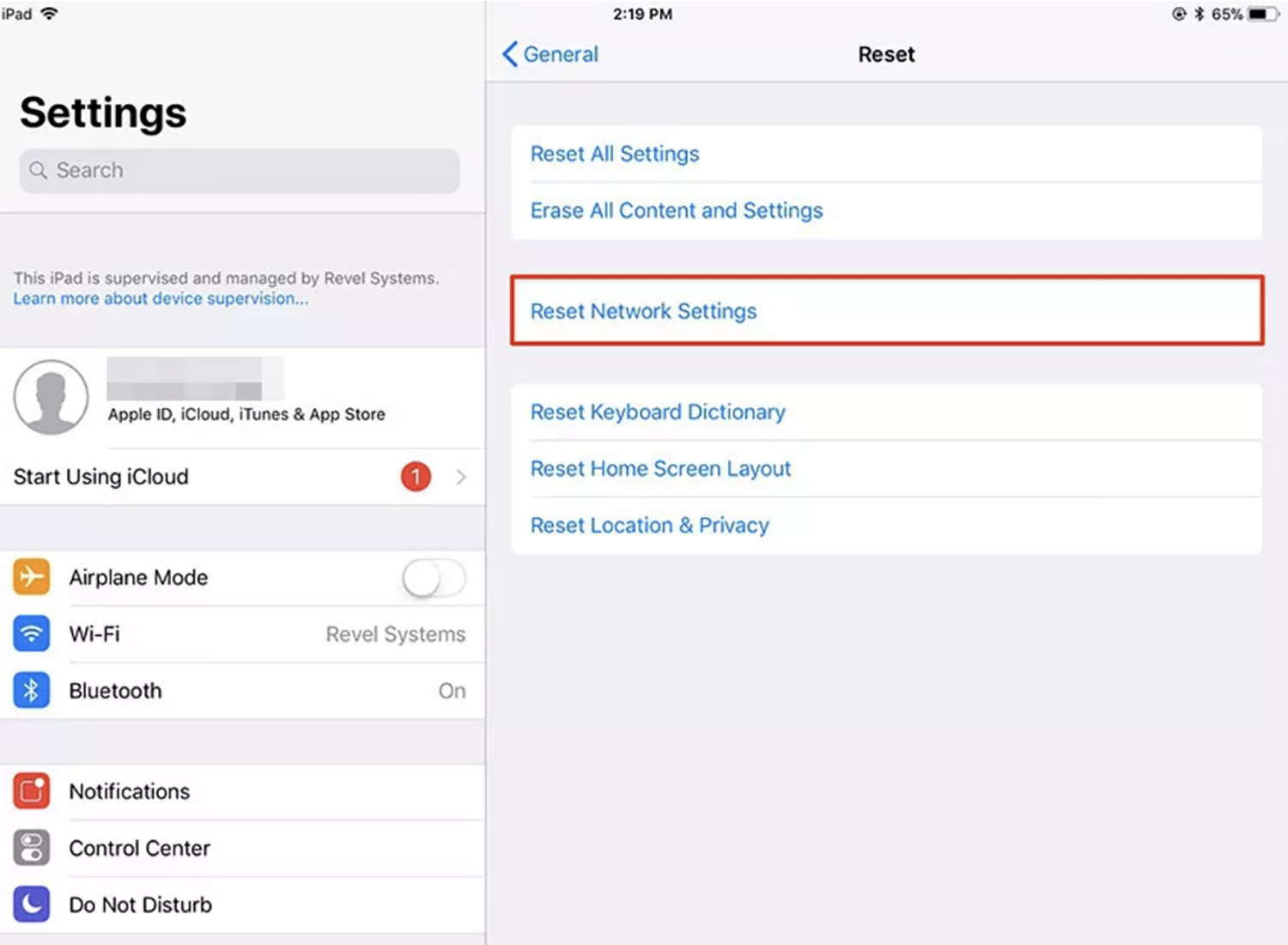Tap the Bluetooth icon in sidebar
Screen dimensions: 1288x945
(31, 691)
